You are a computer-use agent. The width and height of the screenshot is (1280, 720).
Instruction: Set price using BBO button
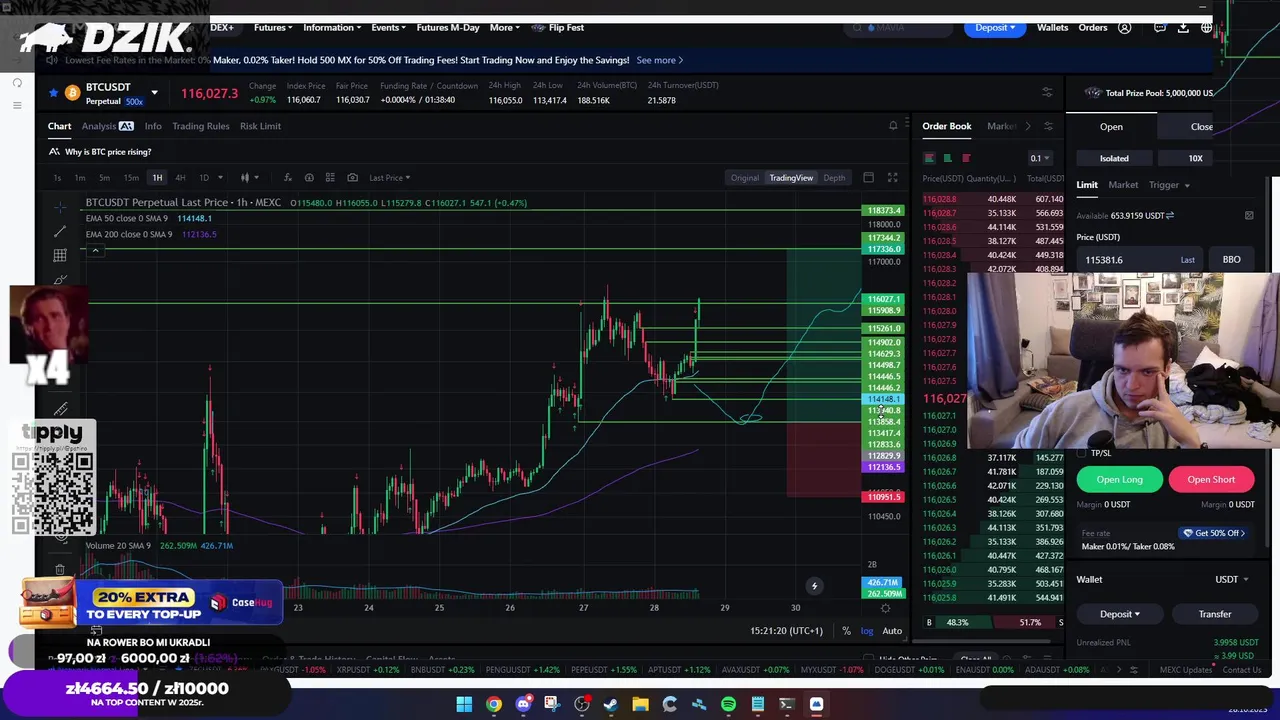pyautogui.click(x=1231, y=260)
